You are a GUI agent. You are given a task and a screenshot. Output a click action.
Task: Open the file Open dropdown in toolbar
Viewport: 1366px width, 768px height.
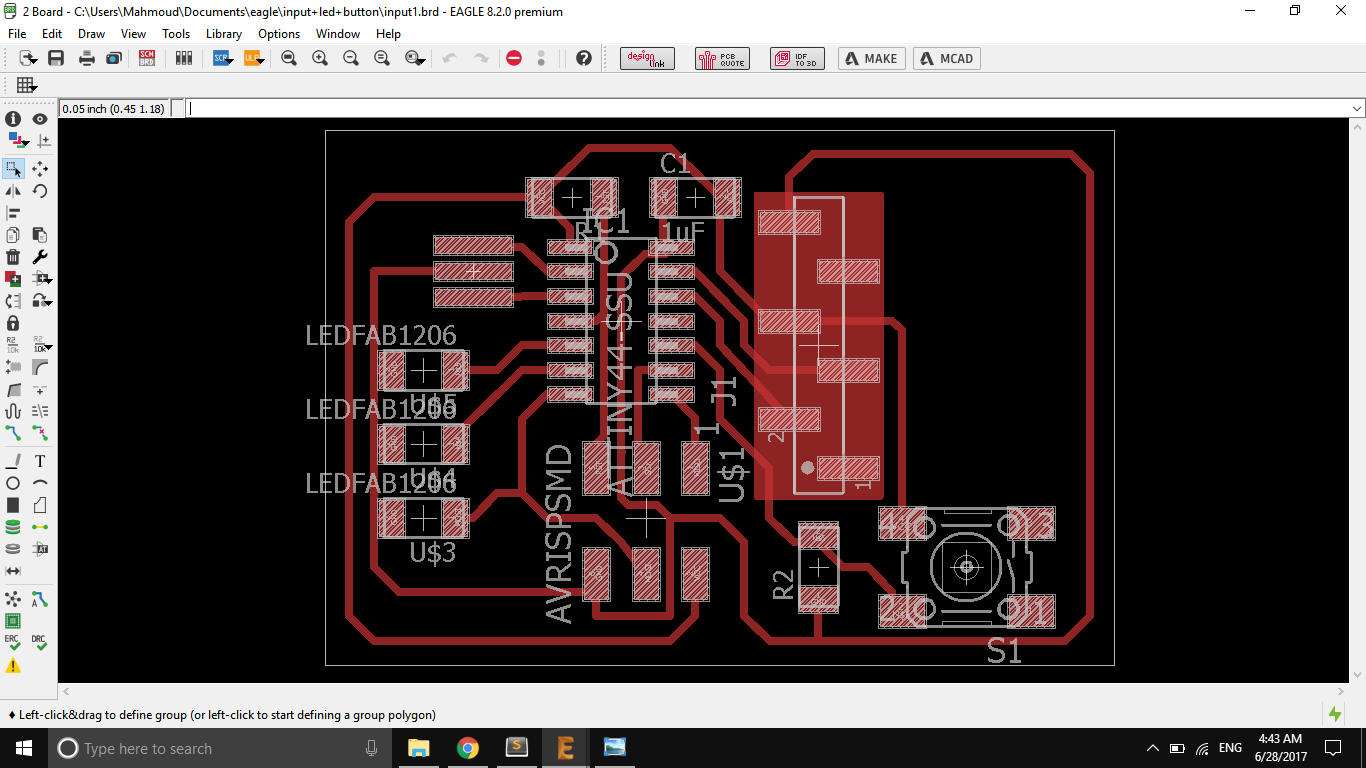[28, 58]
